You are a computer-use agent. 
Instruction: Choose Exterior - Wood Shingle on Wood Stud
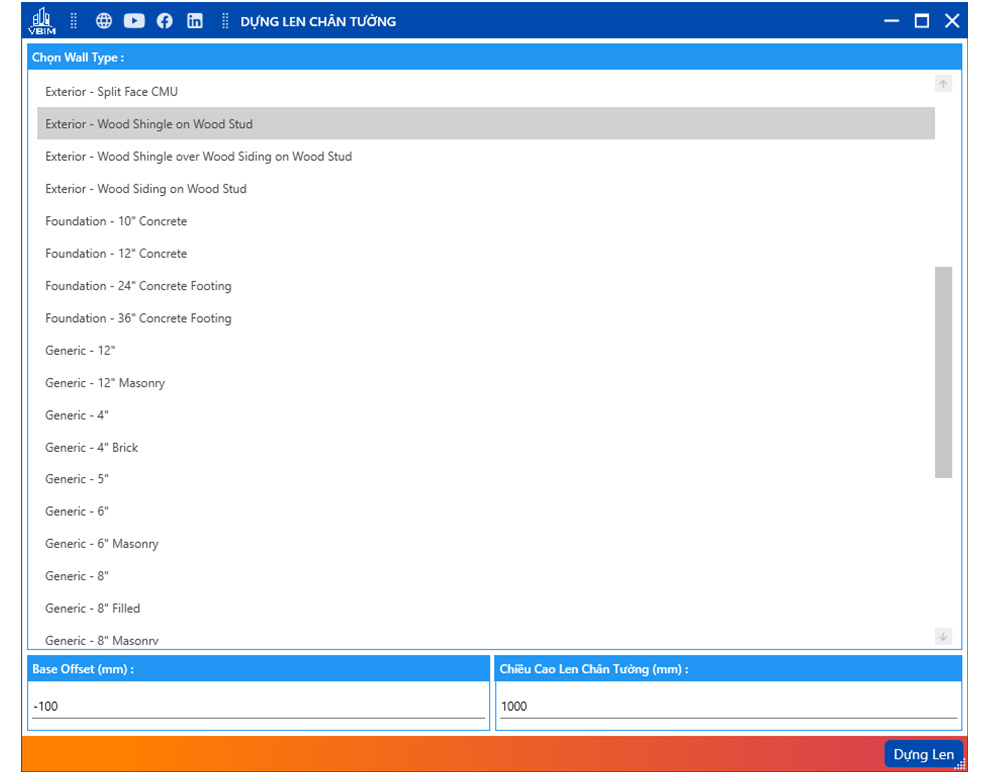[149, 124]
